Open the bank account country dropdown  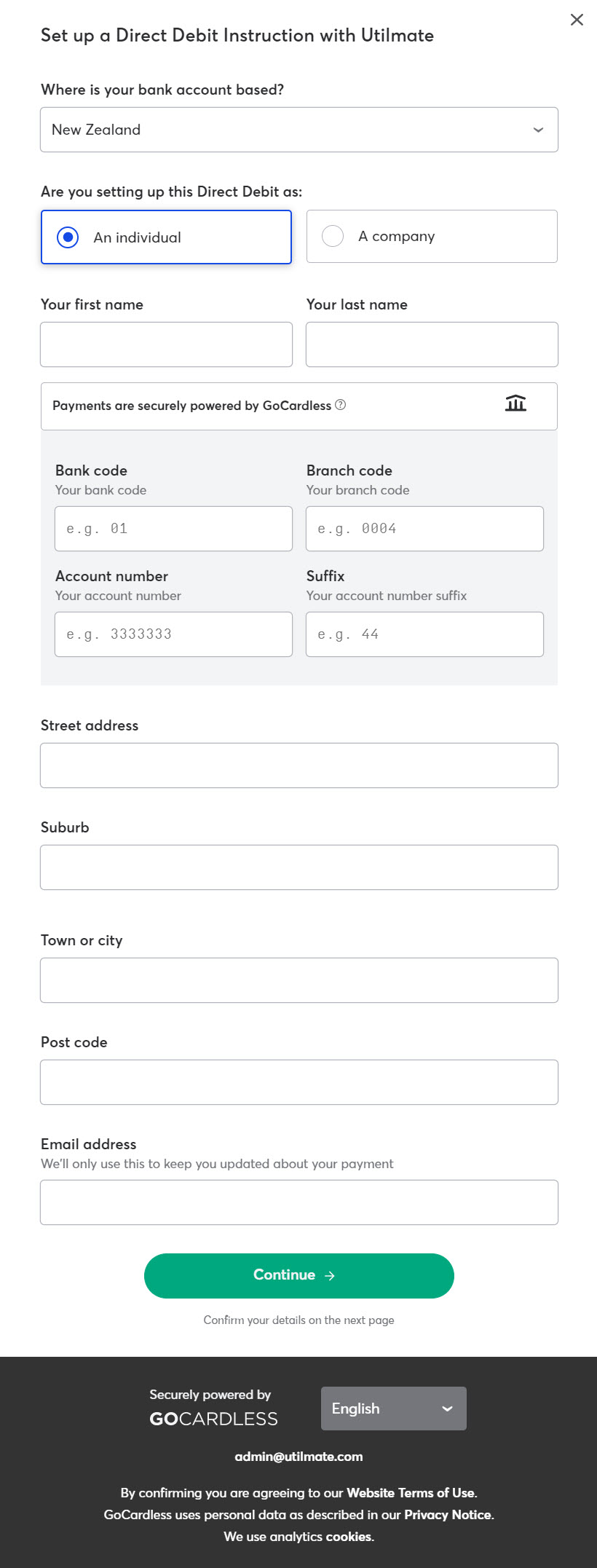299,130
